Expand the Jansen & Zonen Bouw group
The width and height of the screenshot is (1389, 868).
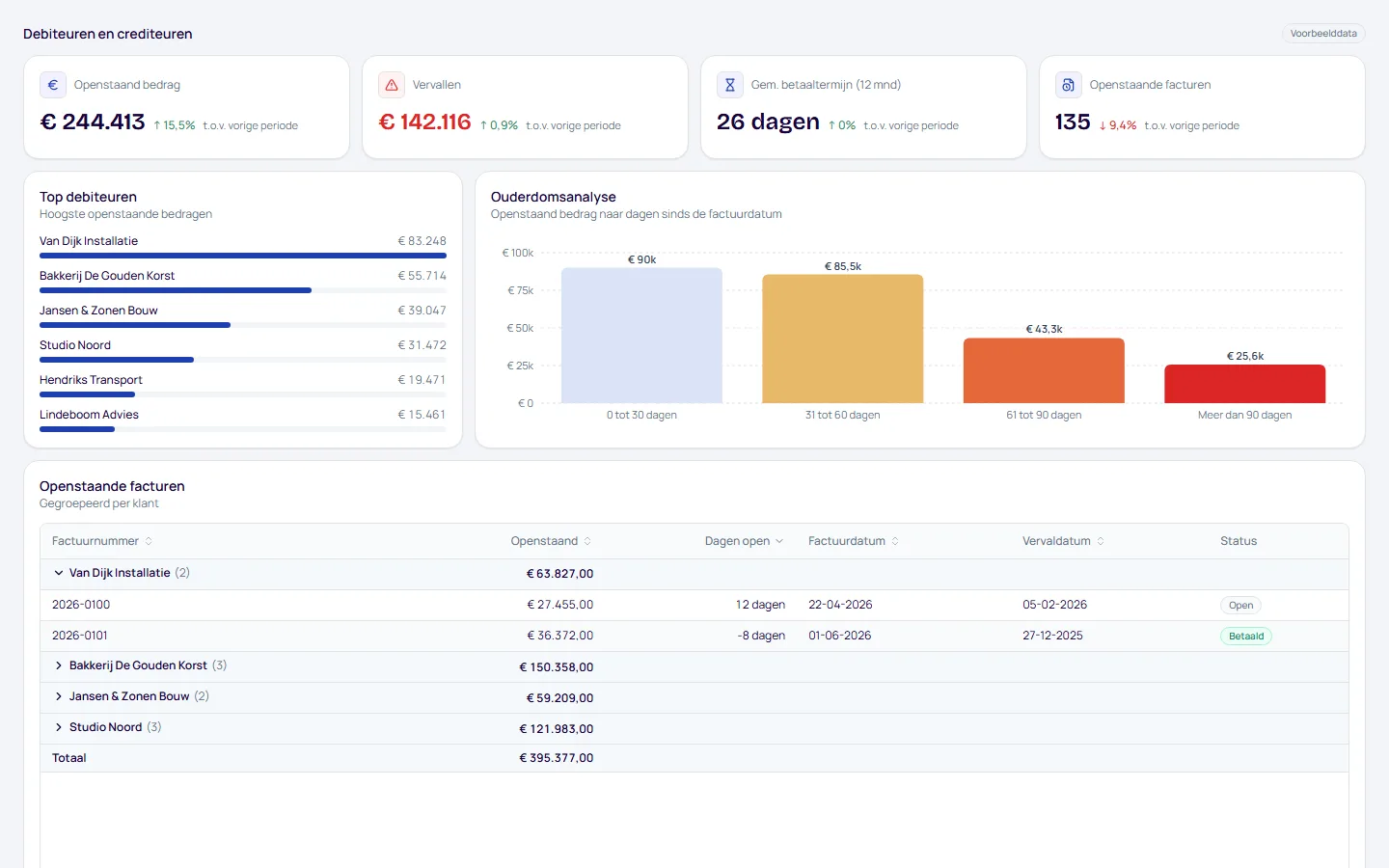[59, 696]
